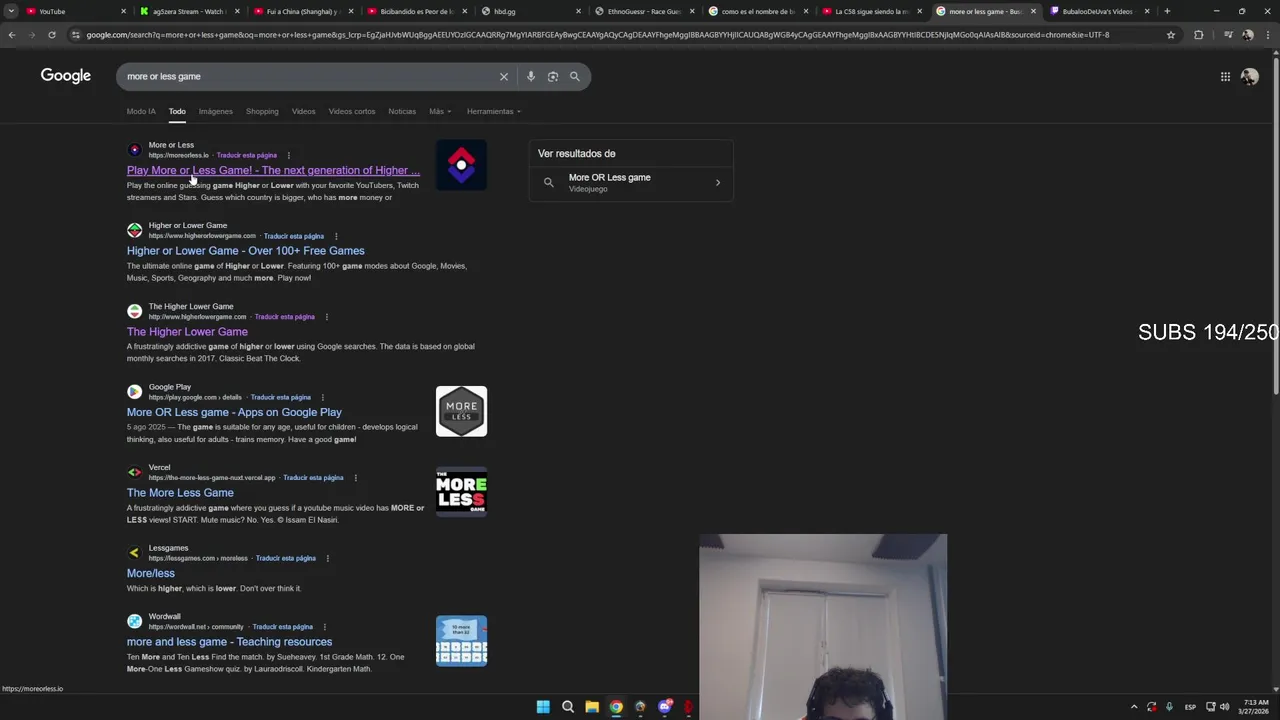This screenshot has width=1280, height=720.
Task: Open the taskbar volume control
Action: point(1224,707)
